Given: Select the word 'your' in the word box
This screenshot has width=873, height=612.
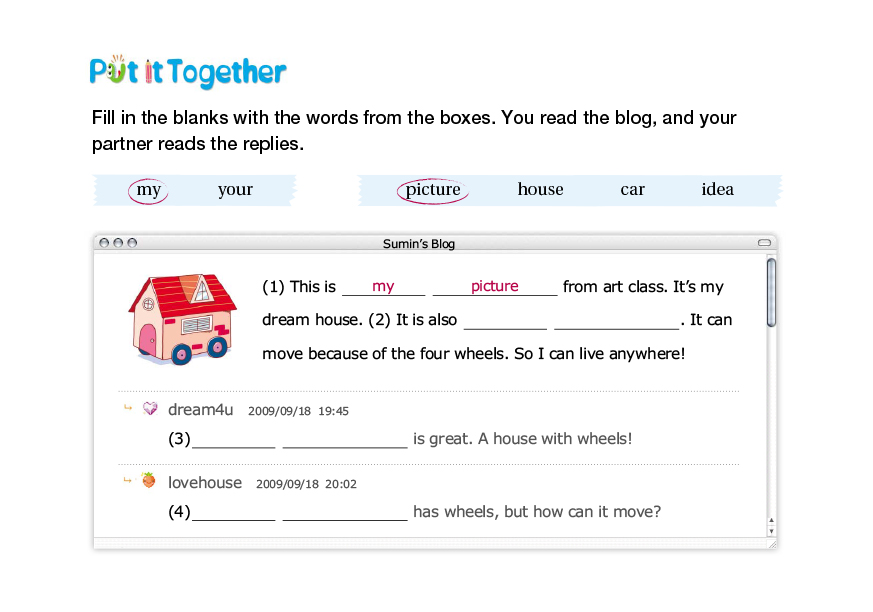Looking at the screenshot, I should [235, 190].
